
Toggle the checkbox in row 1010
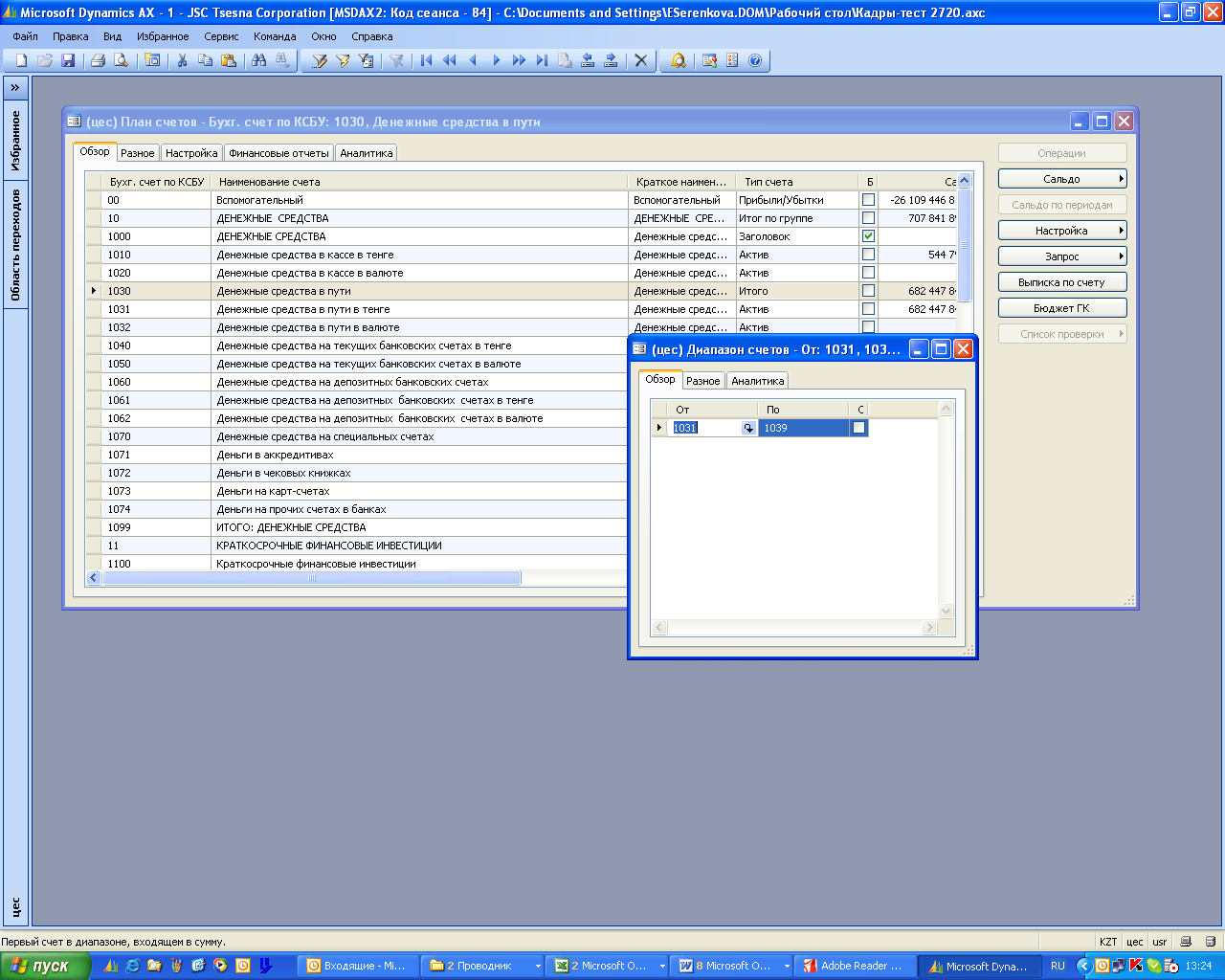tap(868, 255)
